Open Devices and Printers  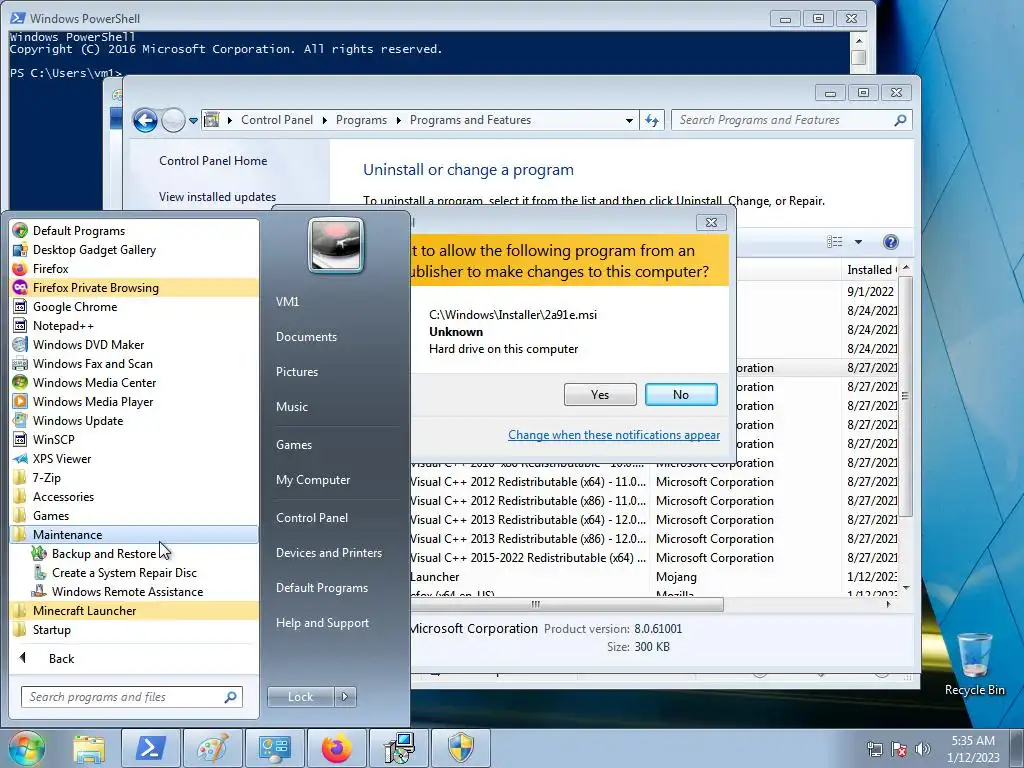[328, 552]
